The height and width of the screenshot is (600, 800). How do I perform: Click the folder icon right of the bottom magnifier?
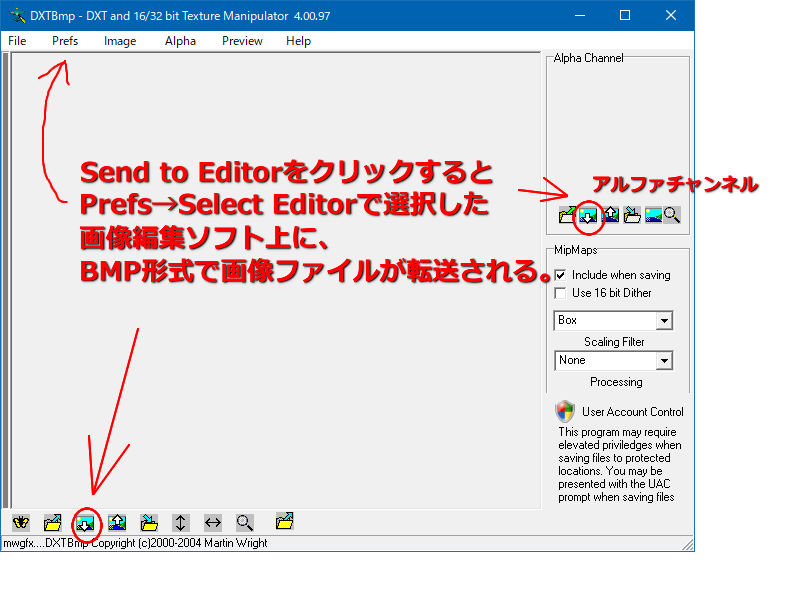[x=284, y=521]
